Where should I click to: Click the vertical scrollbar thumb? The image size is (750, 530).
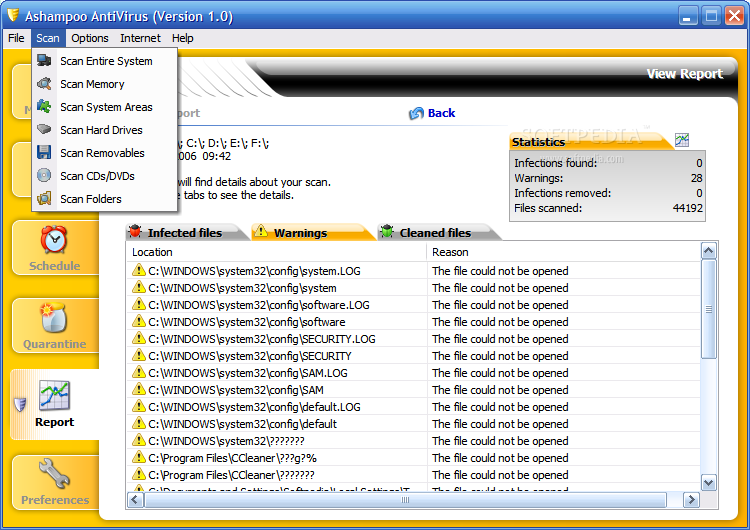(x=708, y=309)
